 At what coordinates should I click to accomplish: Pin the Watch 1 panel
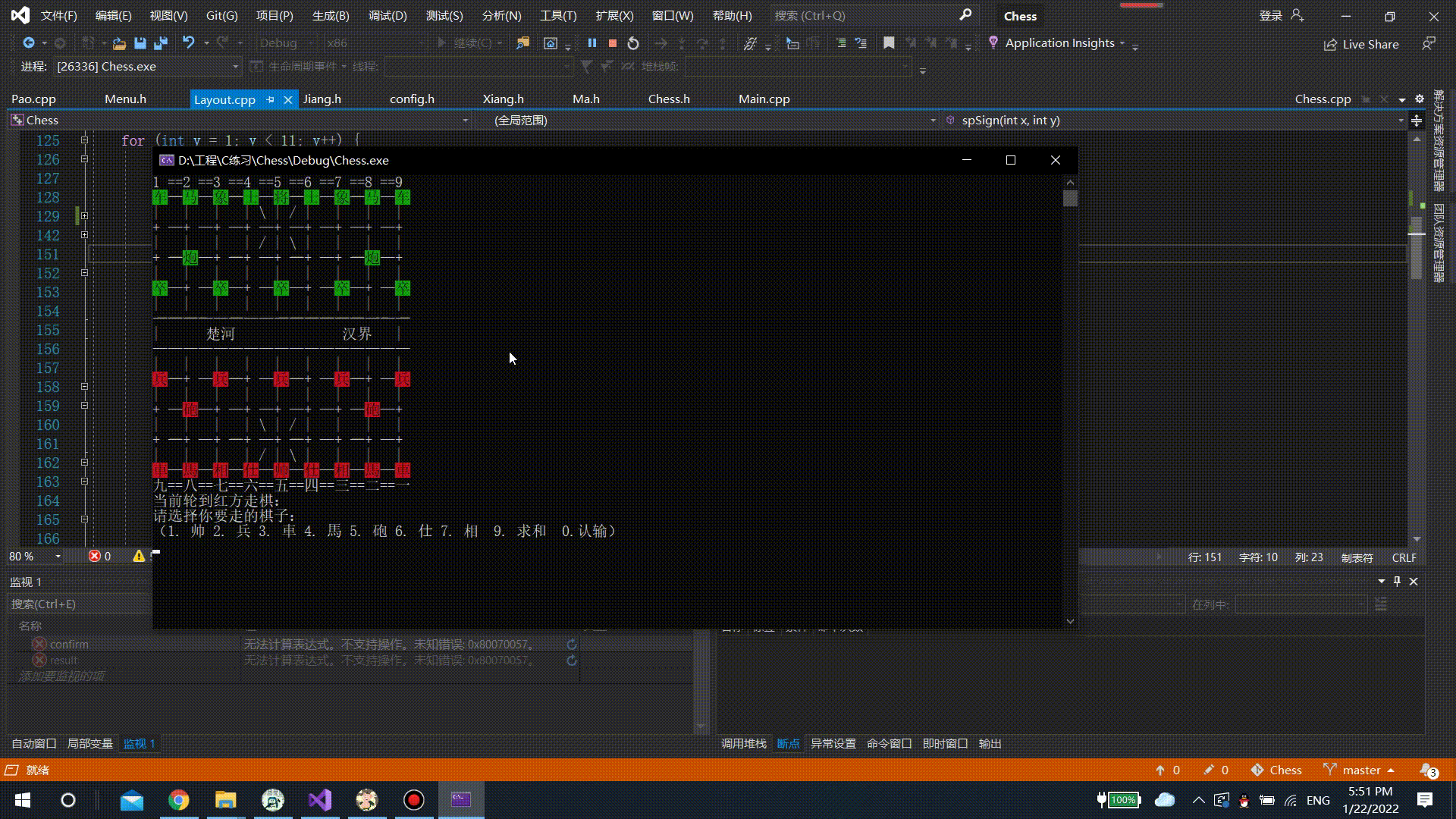1397,582
